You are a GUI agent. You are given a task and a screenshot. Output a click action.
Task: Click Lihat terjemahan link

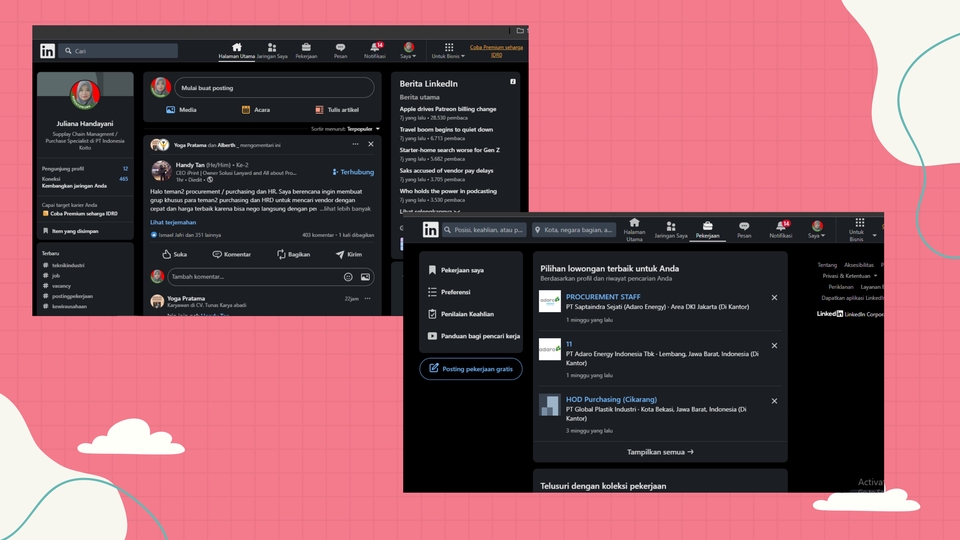[x=173, y=222]
